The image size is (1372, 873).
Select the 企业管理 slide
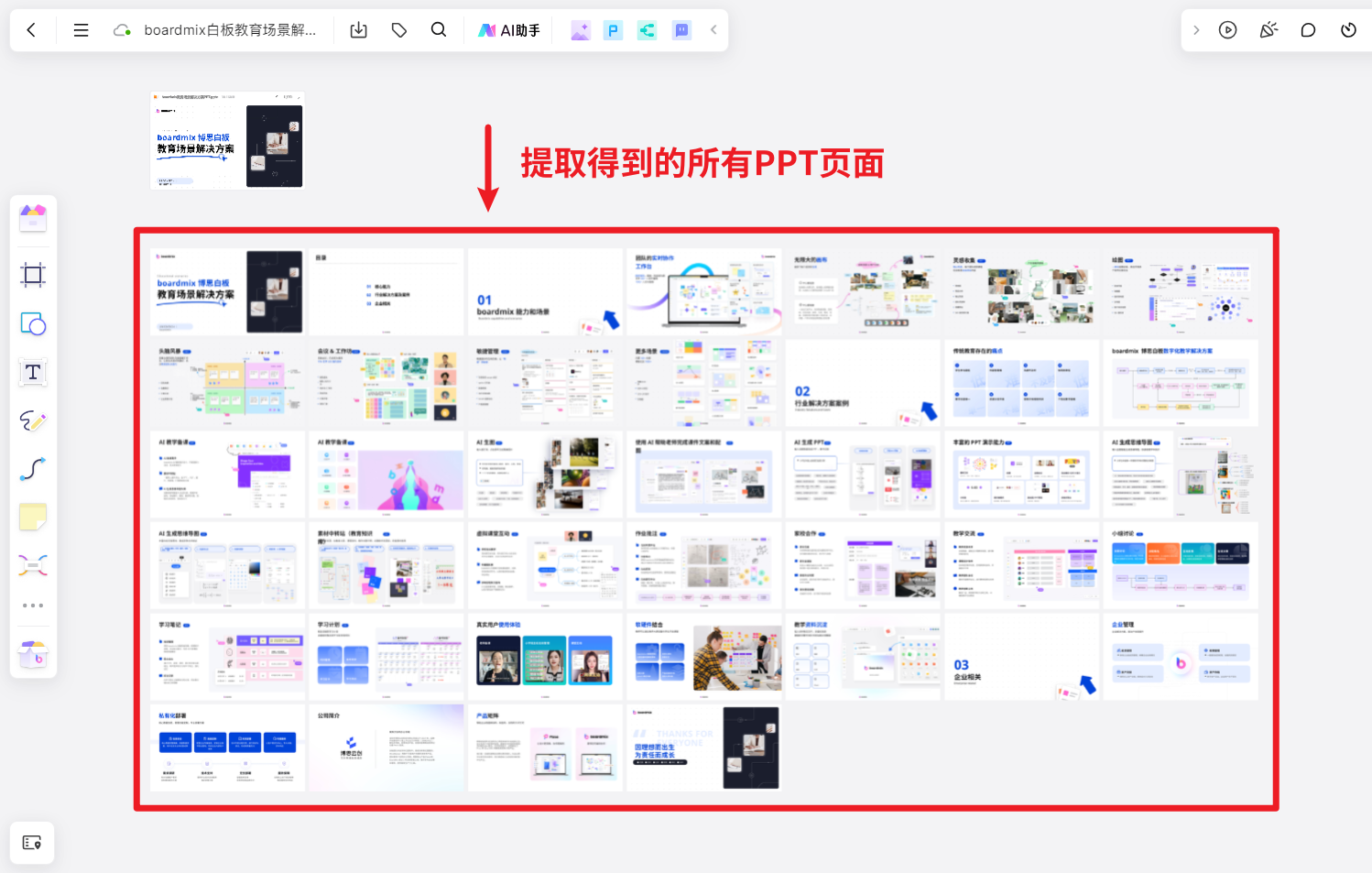[x=1181, y=657]
